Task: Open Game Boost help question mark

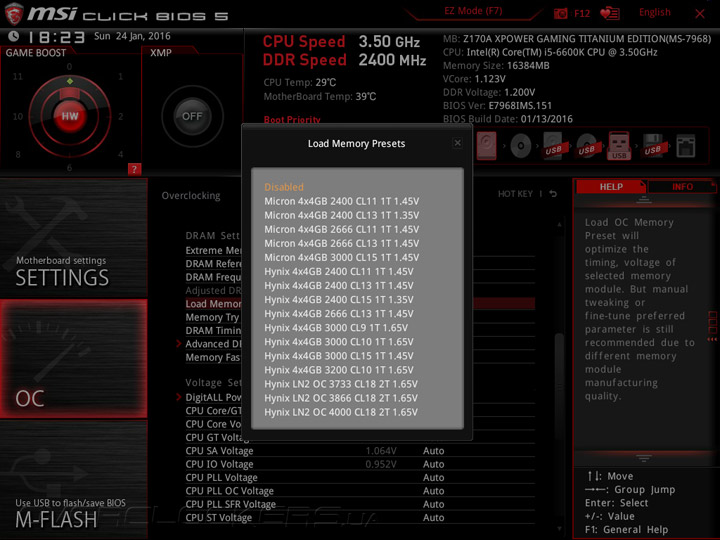Action: [134, 169]
